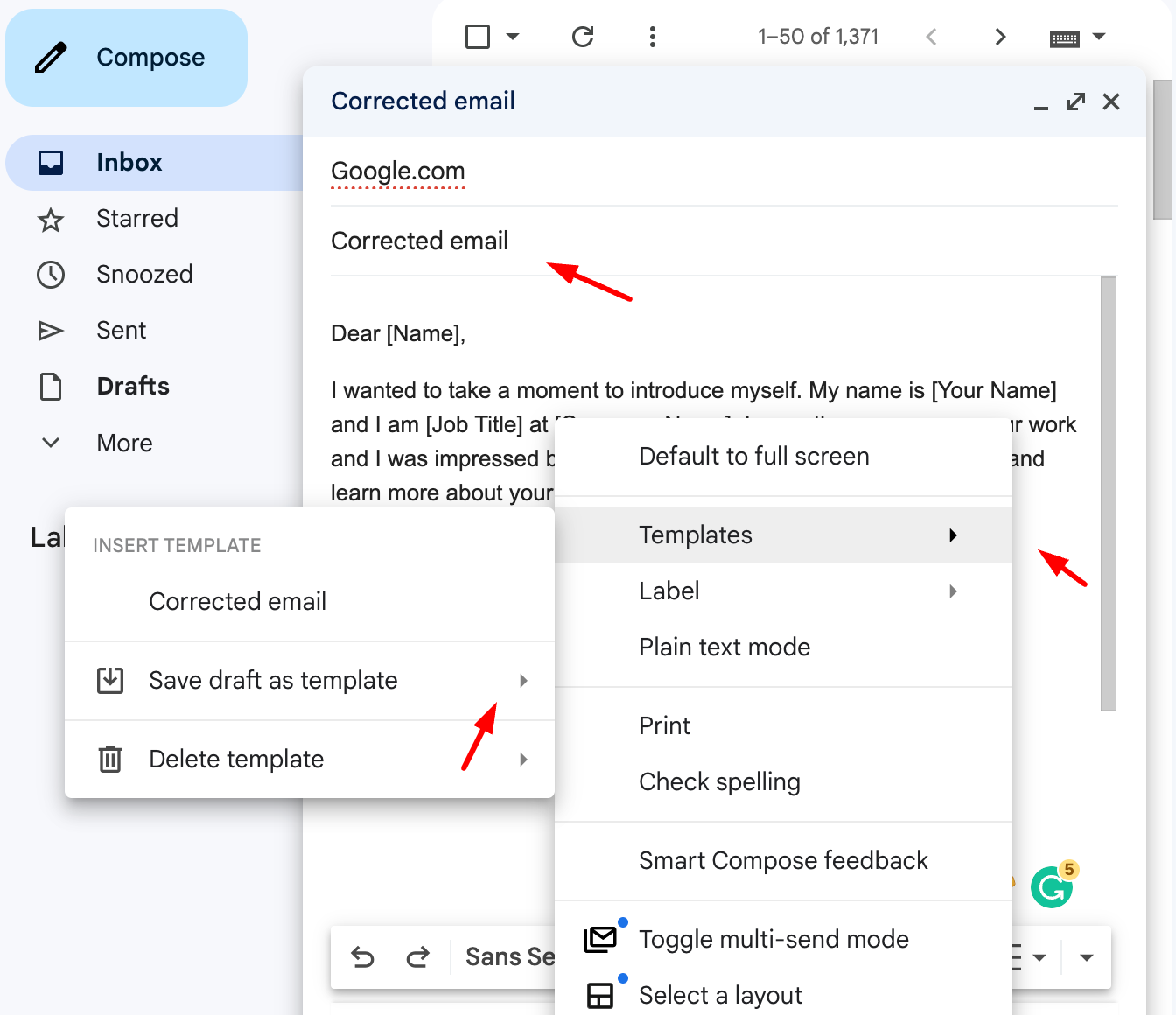1176x1015 pixels.
Task: Refresh the inbox
Action: [583, 37]
